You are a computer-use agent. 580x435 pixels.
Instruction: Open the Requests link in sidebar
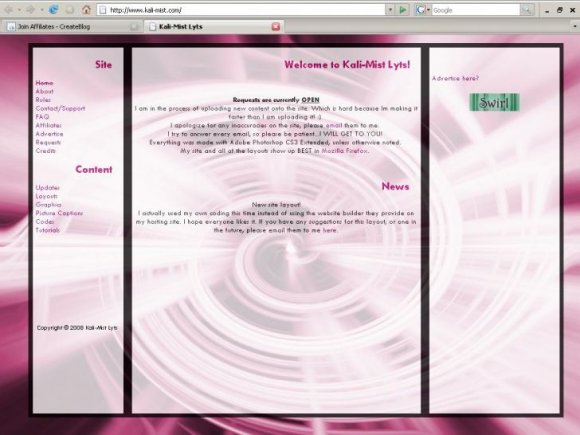pyautogui.click(x=48, y=142)
